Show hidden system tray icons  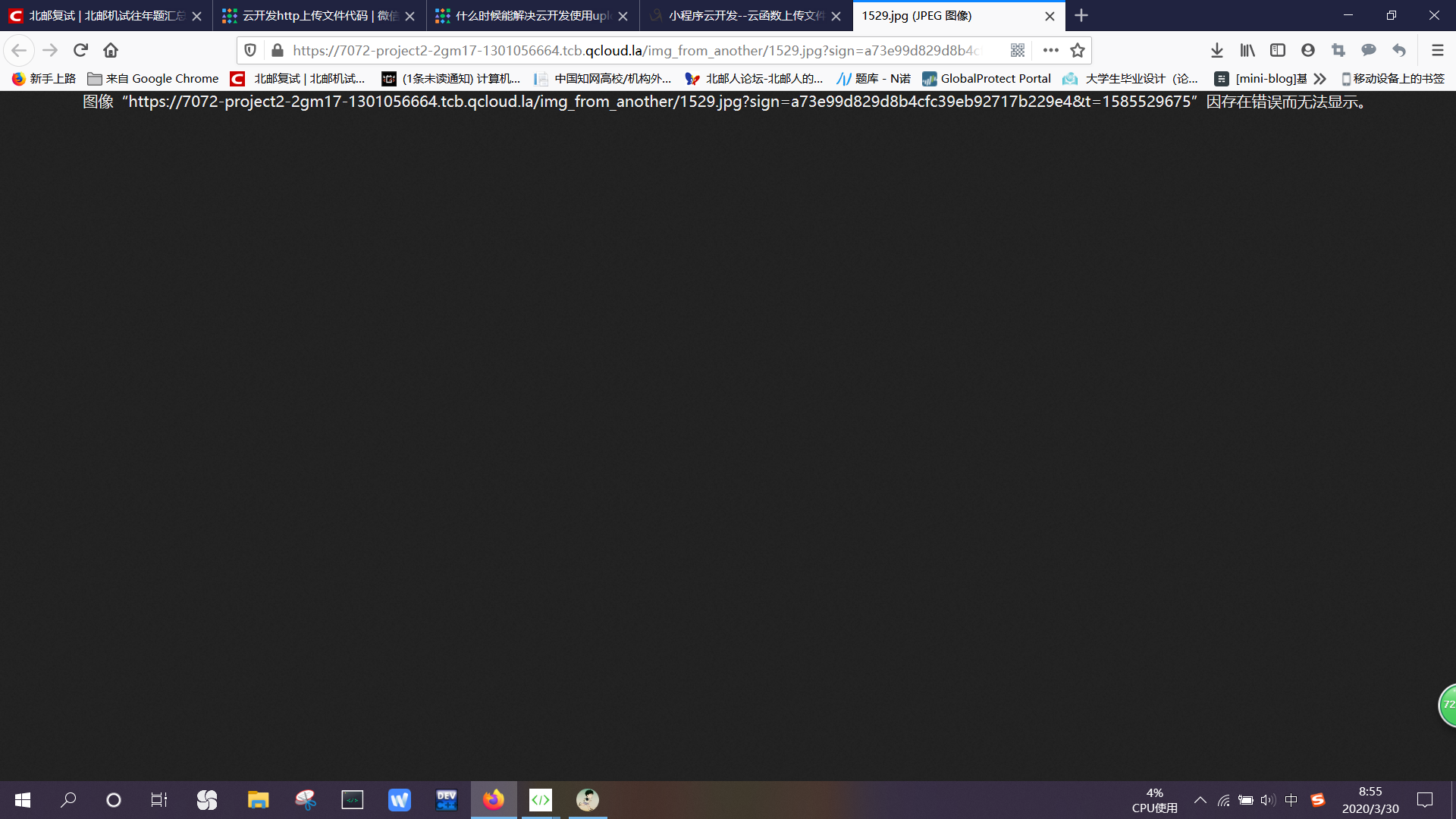(1200, 800)
